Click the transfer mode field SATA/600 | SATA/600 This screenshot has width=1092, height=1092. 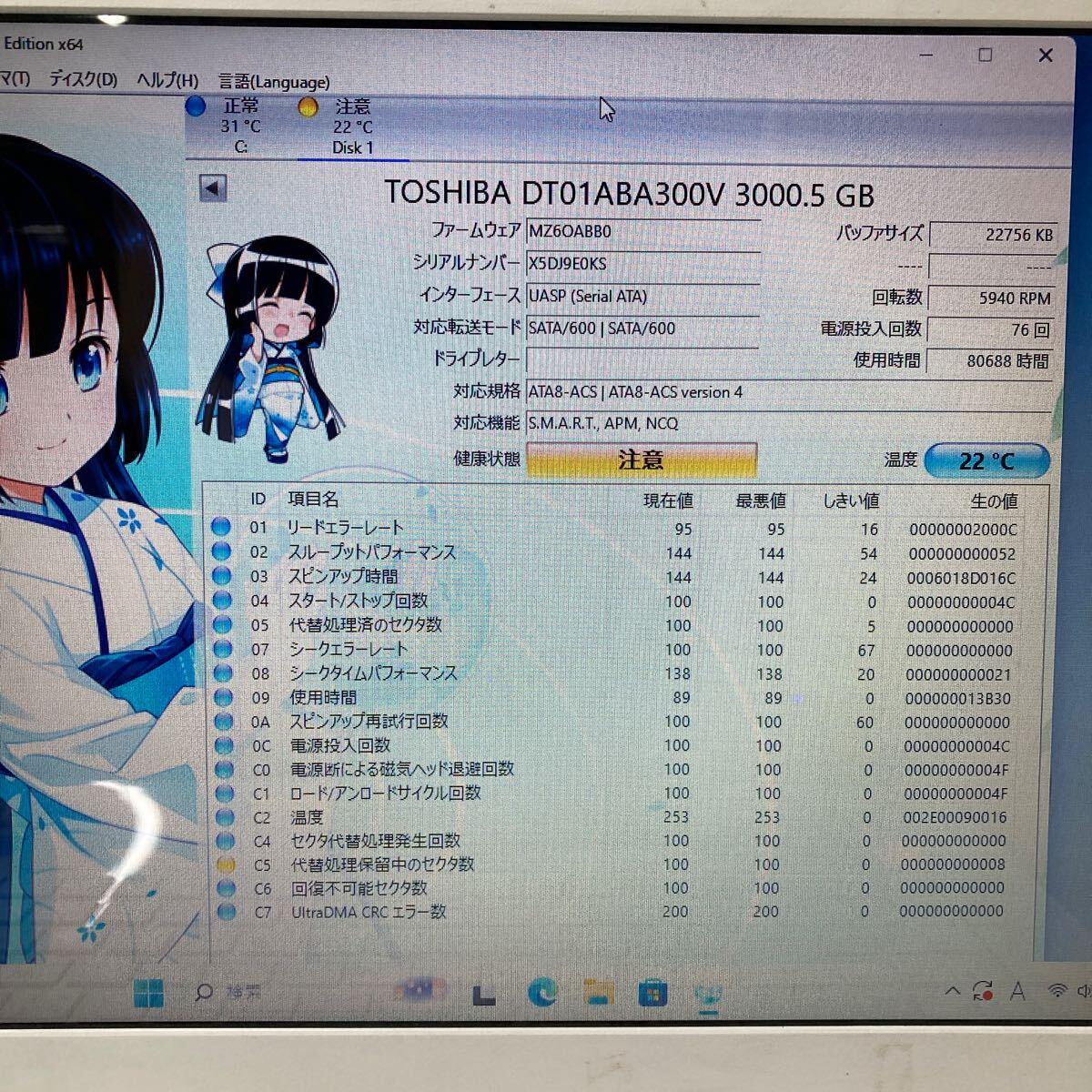pos(643,328)
